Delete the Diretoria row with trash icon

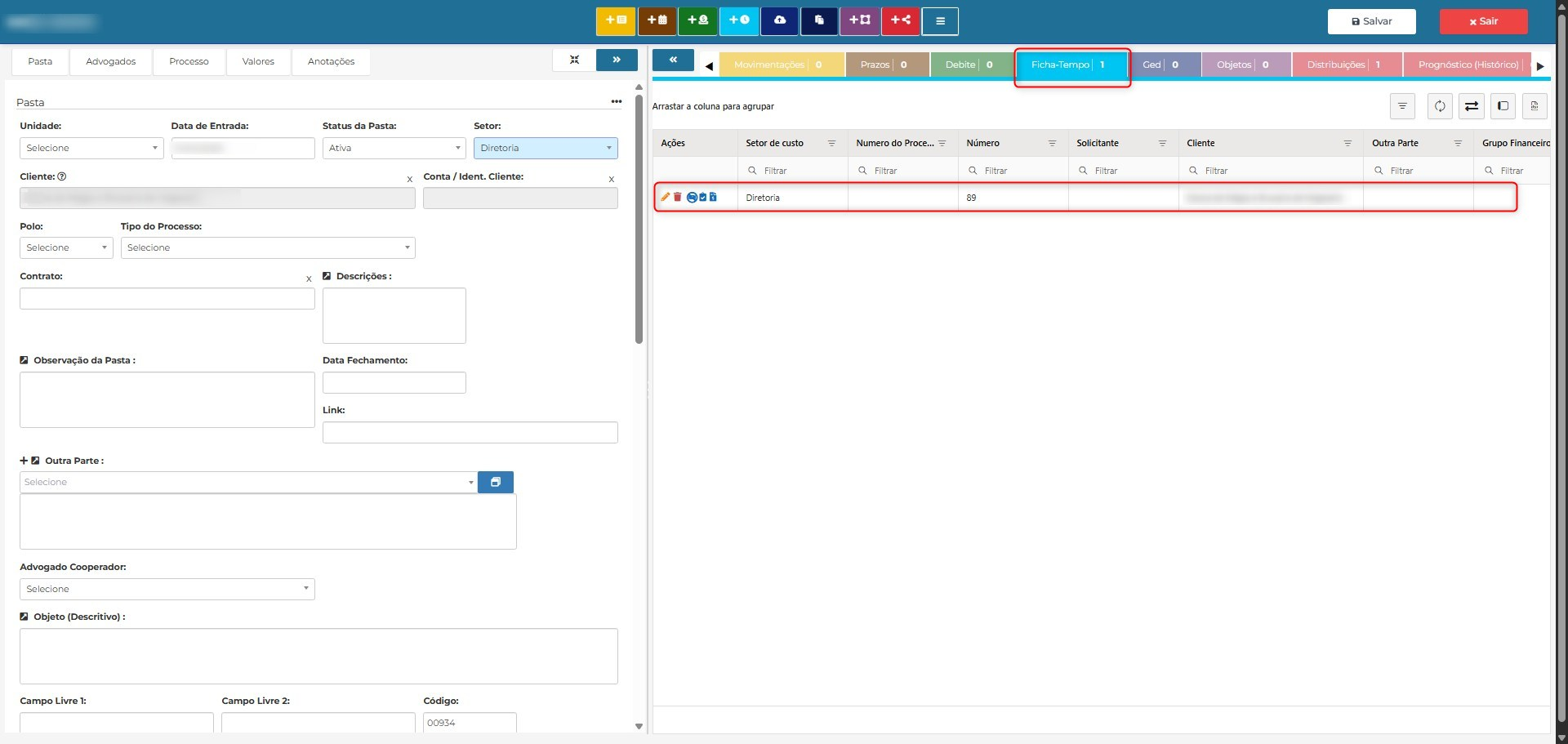(x=677, y=197)
